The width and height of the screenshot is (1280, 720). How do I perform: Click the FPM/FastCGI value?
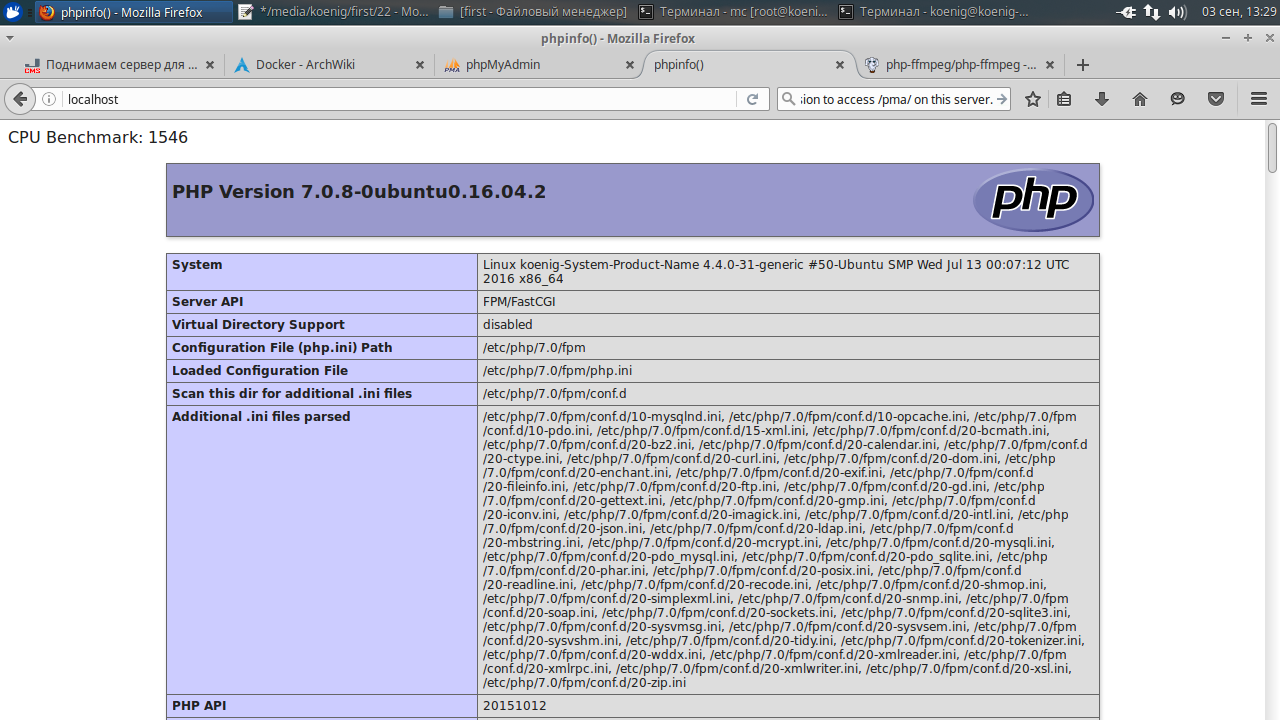519,302
